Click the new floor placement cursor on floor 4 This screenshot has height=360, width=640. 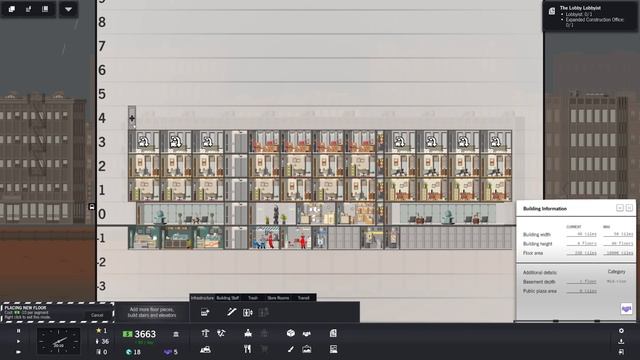click(x=132, y=118)
